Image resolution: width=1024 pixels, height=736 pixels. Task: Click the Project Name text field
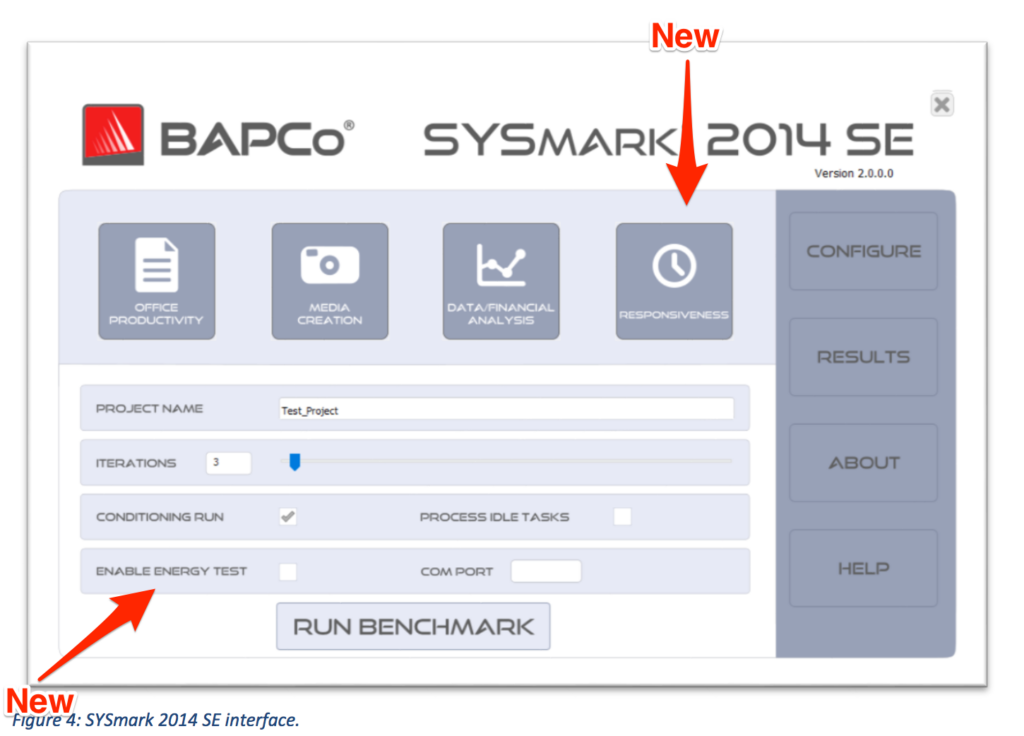507,409
